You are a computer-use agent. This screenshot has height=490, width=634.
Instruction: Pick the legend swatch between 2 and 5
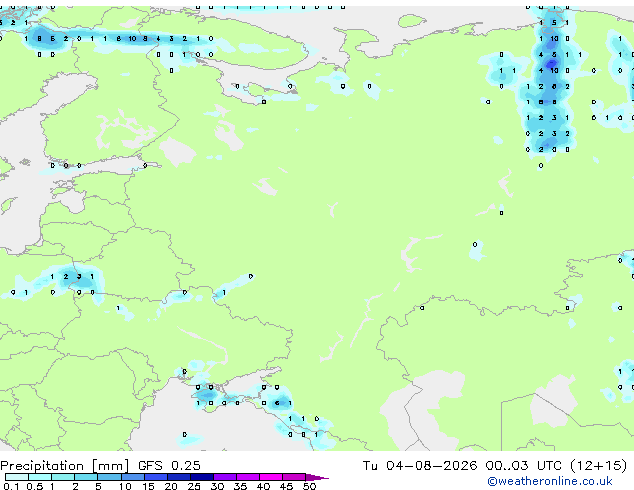[x=86, y=477]
